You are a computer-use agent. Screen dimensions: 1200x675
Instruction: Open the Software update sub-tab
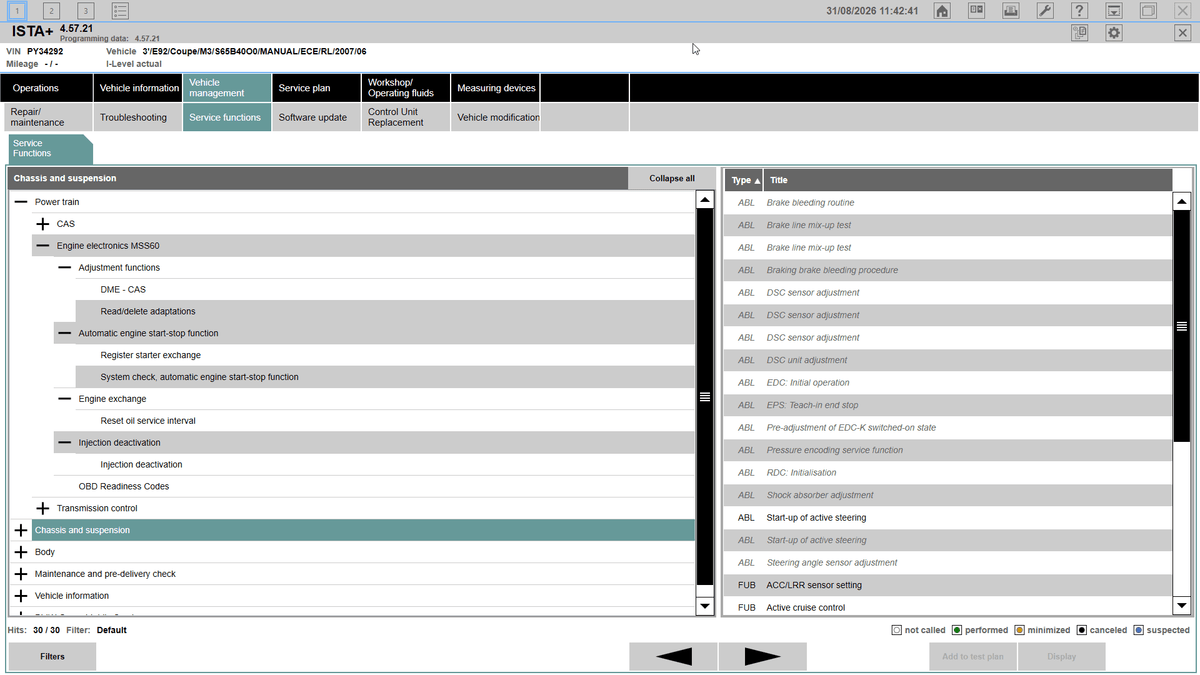316,117
